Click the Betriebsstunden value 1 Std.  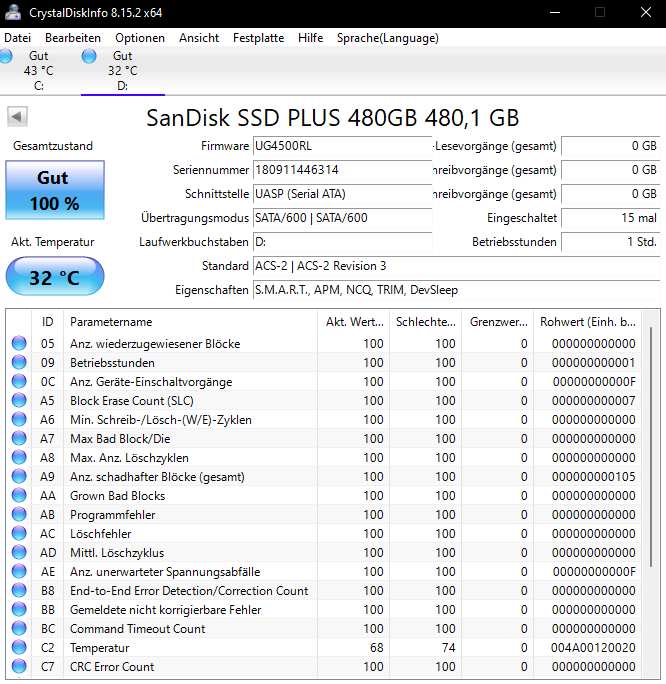coord(611,242)
